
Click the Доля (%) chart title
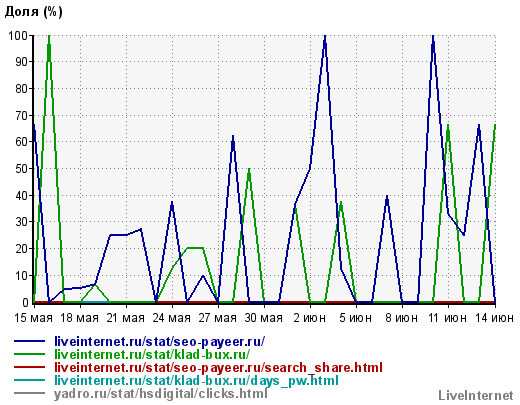pyautogui.click(x=33, y=12)
